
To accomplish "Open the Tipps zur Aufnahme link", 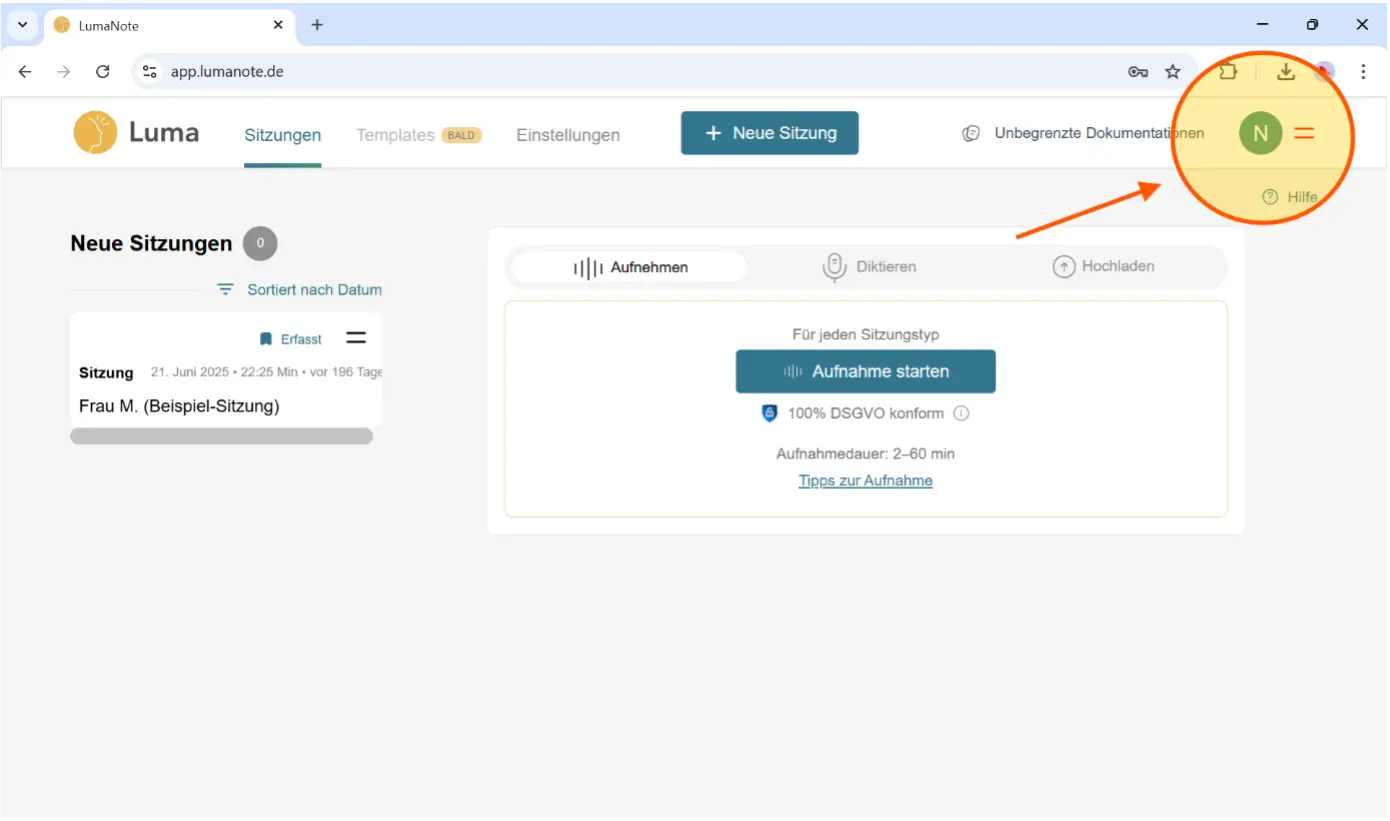I will click(865, 481).
